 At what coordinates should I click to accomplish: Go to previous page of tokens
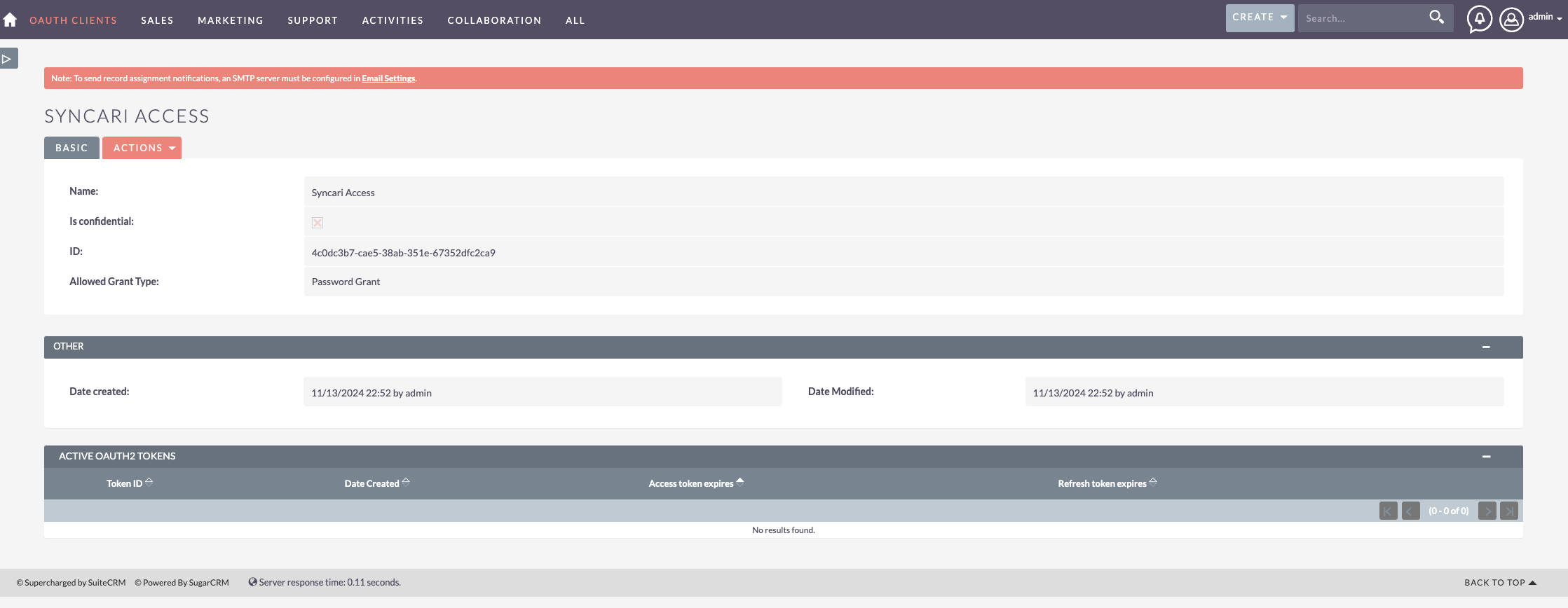coord(1410,511)
